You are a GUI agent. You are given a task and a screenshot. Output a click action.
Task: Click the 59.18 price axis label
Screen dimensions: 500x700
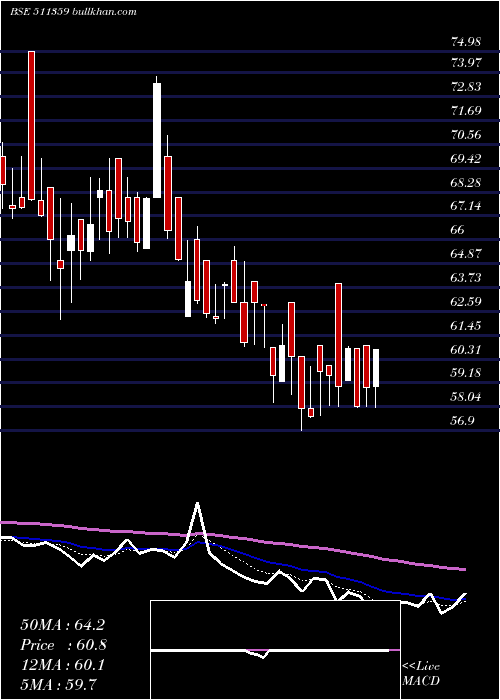coord(466,373)
